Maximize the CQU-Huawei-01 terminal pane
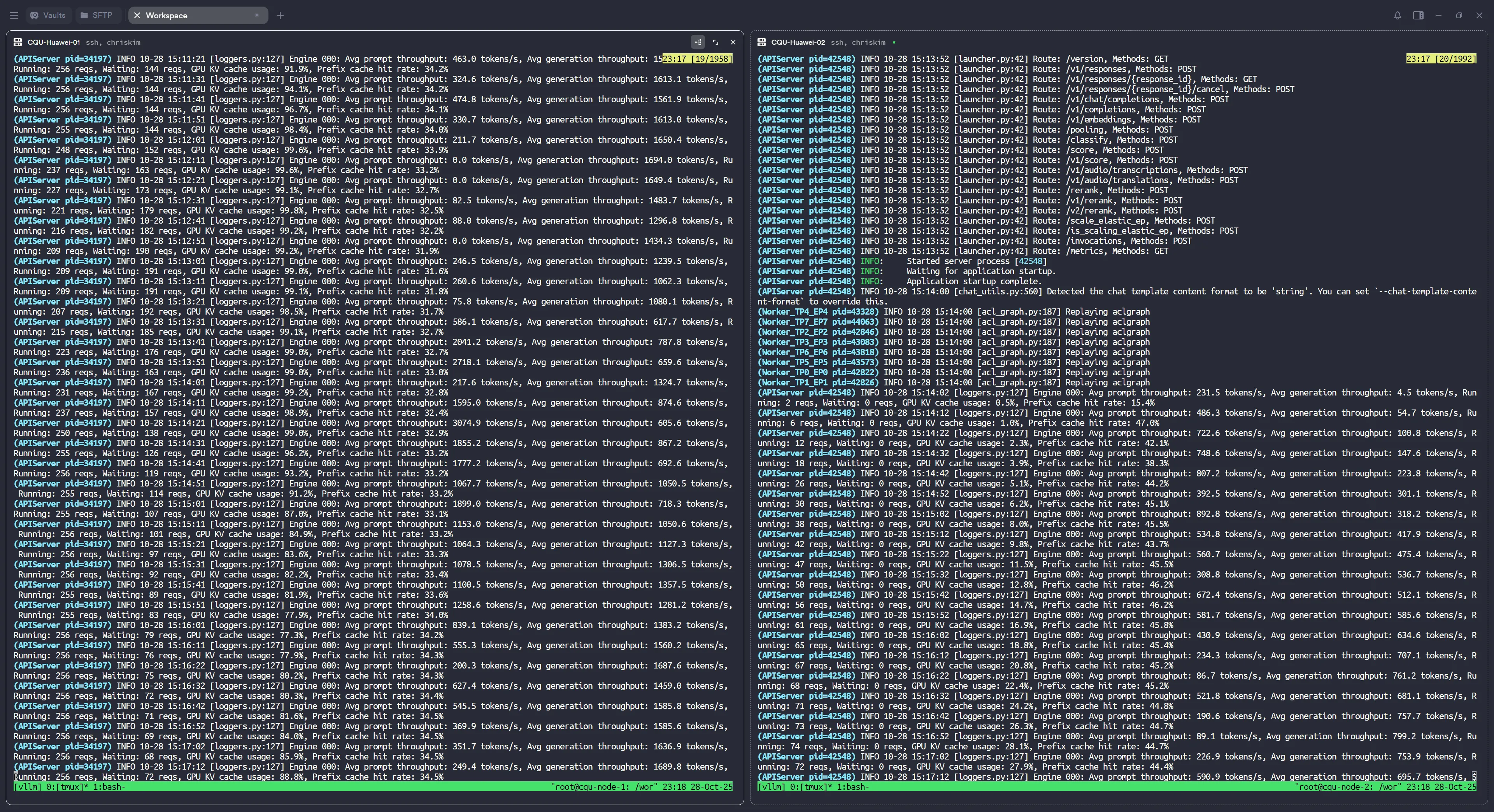 click(x=715, y=42)
